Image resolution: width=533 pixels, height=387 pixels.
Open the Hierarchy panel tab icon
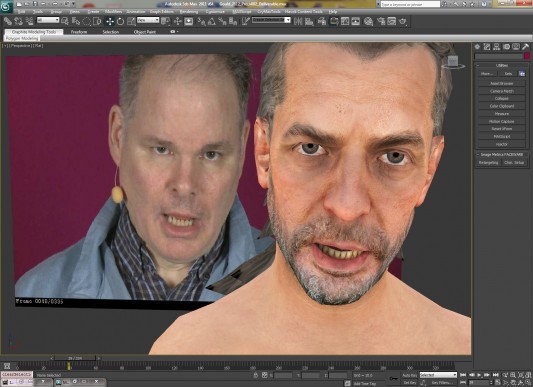tap(497, 47)
